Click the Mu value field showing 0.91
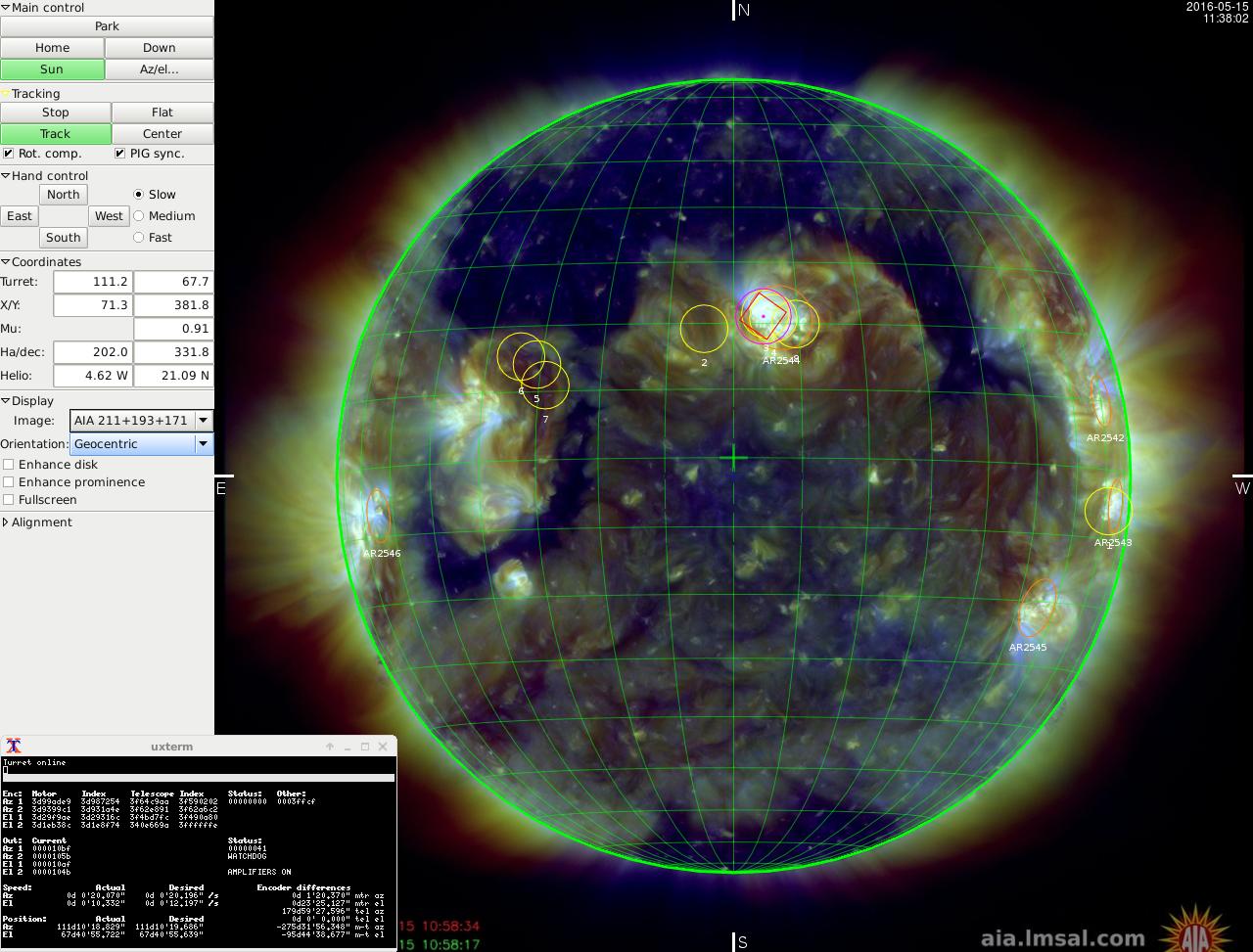Image resolution: width=1253 pixels, height=952 pixels. [x=172, y=329]
